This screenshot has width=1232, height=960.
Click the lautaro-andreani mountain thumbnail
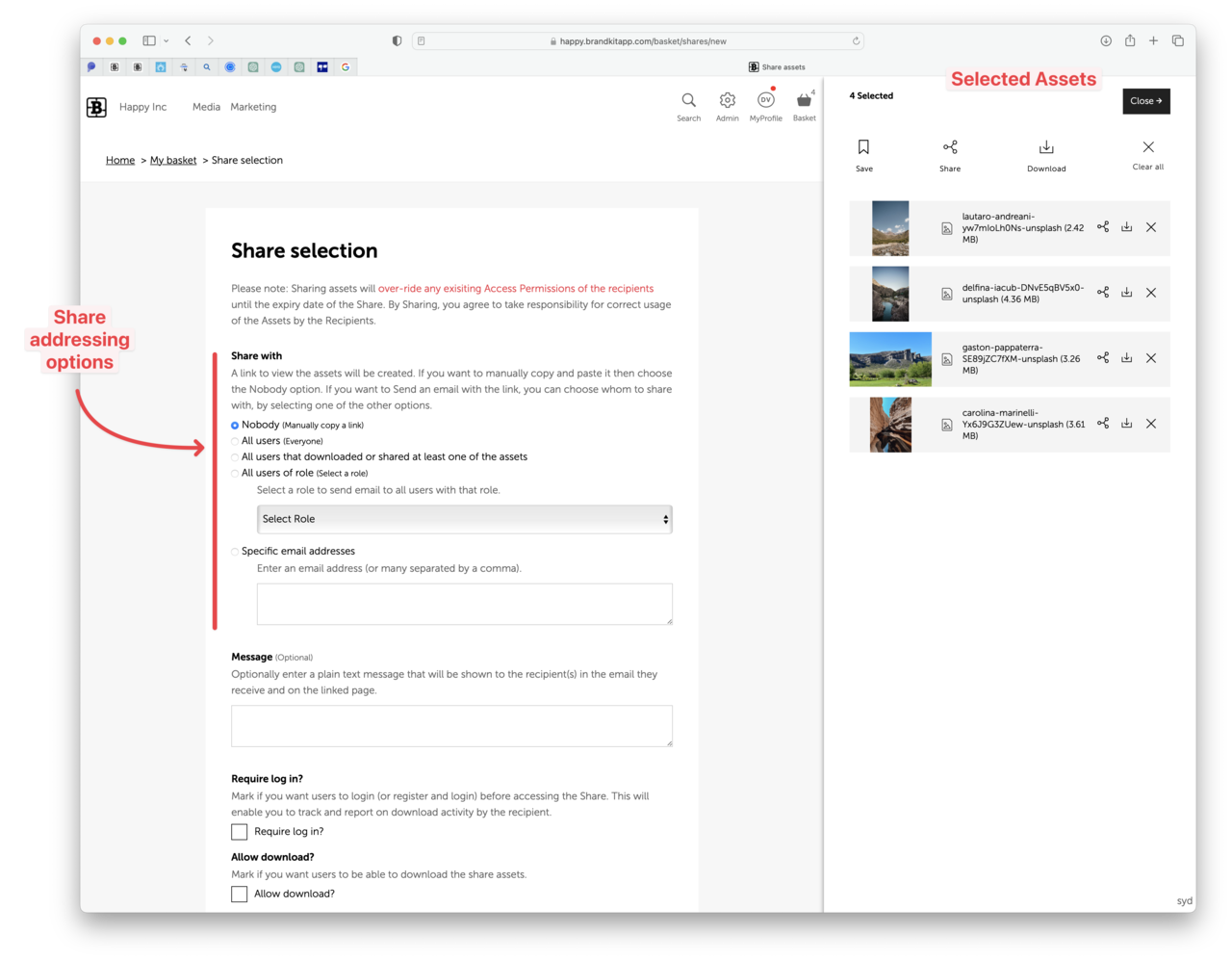pyautogui.click(x=889, y=227)
